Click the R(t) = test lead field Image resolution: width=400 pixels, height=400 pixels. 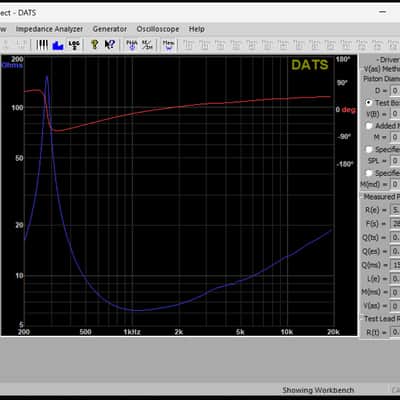click(395, 332)
